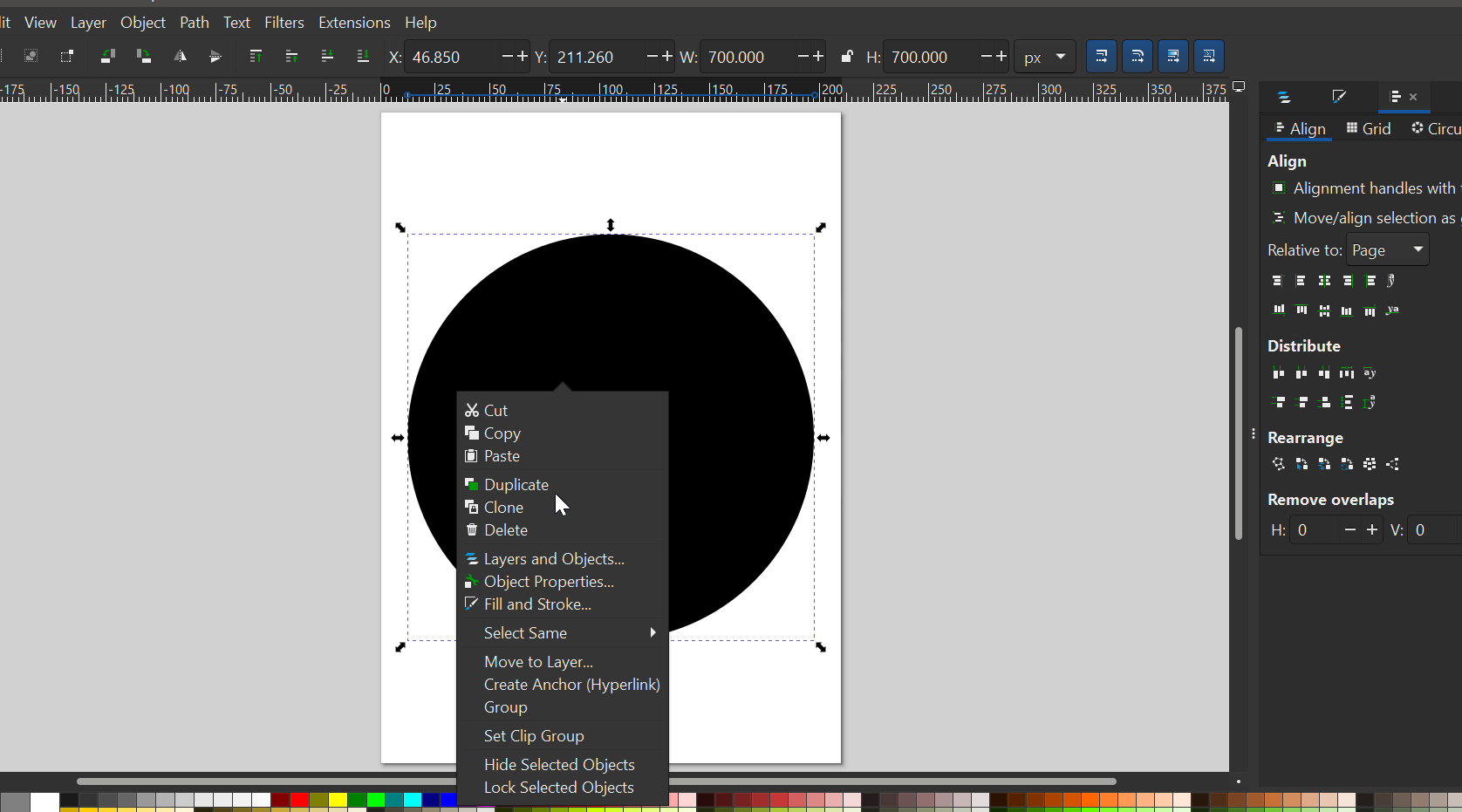1462x812 pixels.
Task: Toggle color-managed display icon by ruler
Action: click(x=1239, y=87)
